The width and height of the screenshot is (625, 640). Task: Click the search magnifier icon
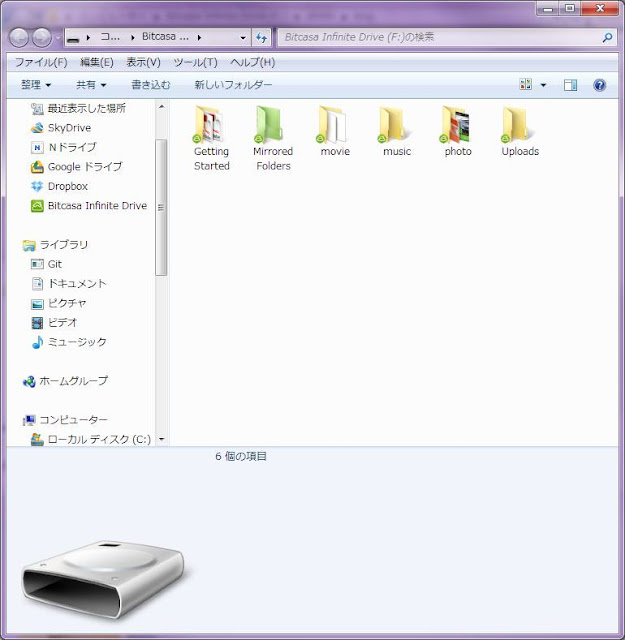pyautogui.click(x=607, y=38)
